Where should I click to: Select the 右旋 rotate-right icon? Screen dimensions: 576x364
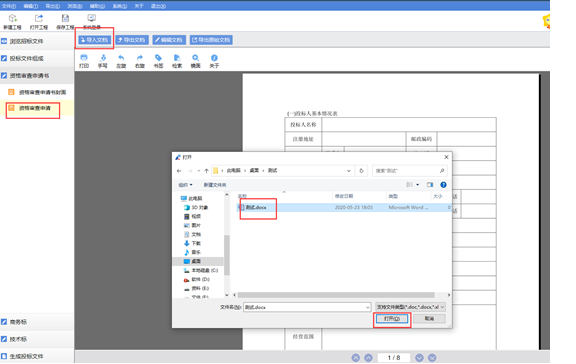[x=140, y=58]
